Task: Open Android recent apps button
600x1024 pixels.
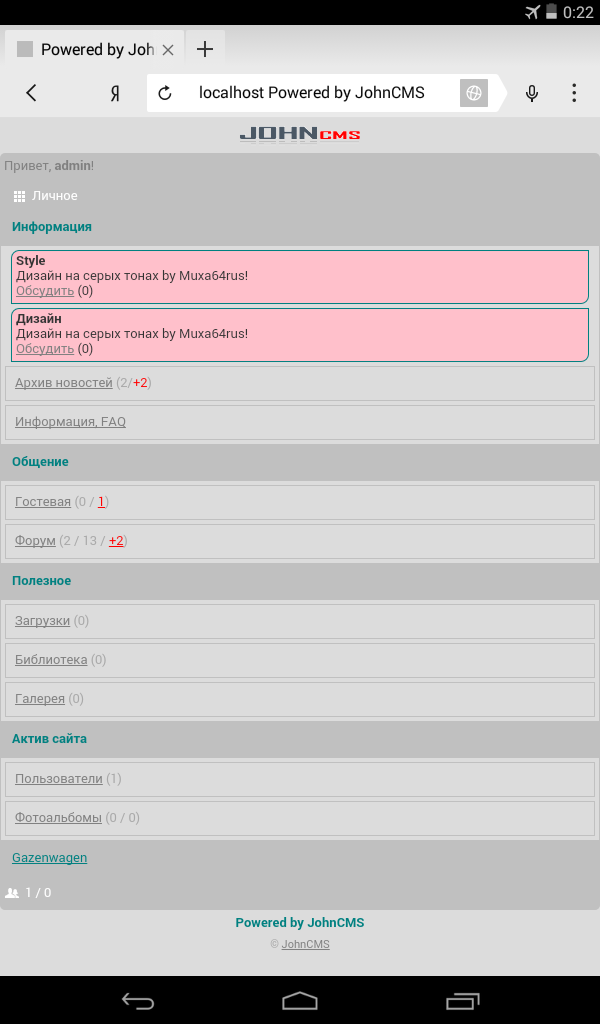Action: (x=462, y=1000)
